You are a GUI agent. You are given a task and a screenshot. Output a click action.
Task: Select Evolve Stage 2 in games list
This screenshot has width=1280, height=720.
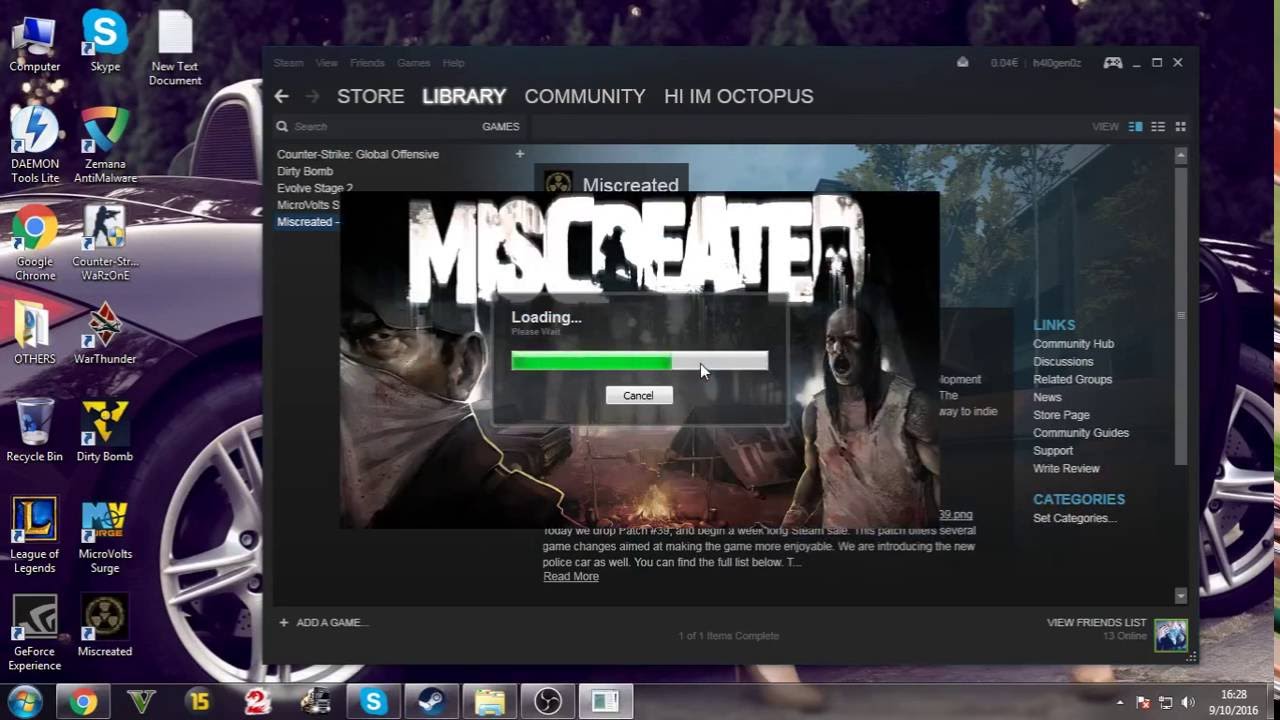315,188
